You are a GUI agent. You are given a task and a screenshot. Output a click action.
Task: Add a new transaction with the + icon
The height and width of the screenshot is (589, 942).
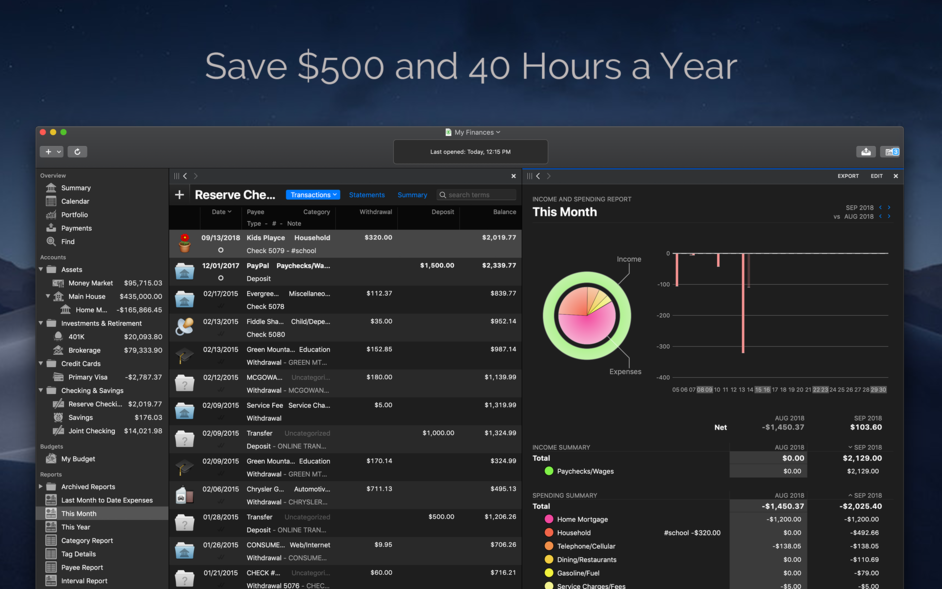180,194
